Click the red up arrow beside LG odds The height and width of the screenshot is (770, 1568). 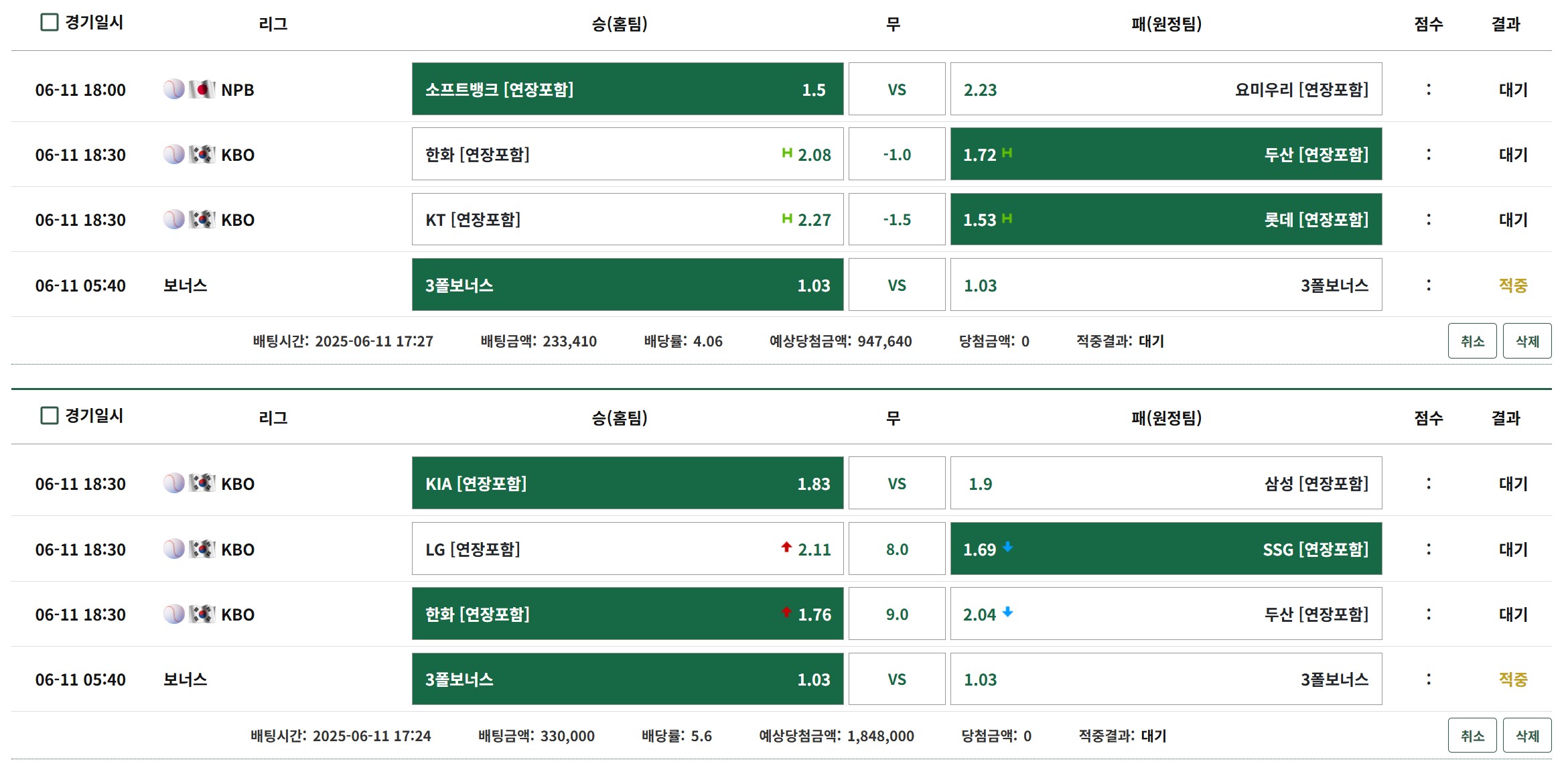[x=786, y=547]
